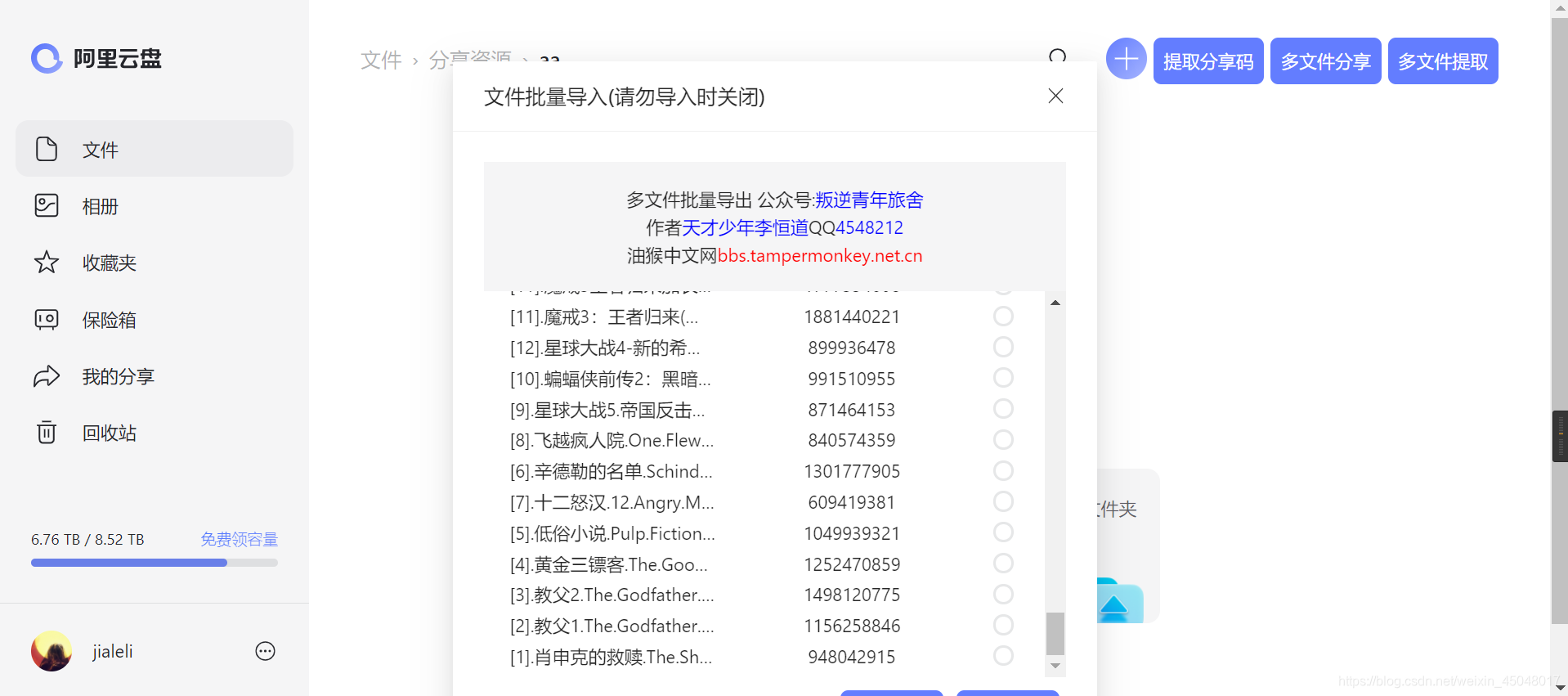Click the value 1881440221

tap(852, 317)
